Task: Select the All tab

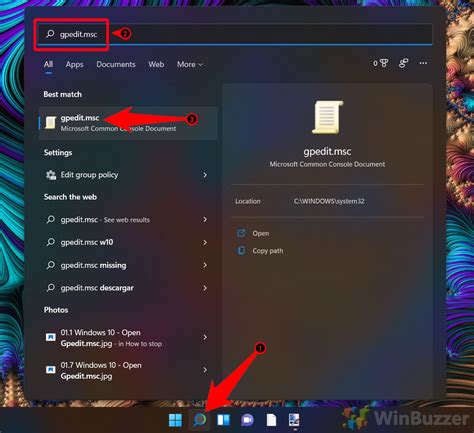Action: (x=48, y=64)
